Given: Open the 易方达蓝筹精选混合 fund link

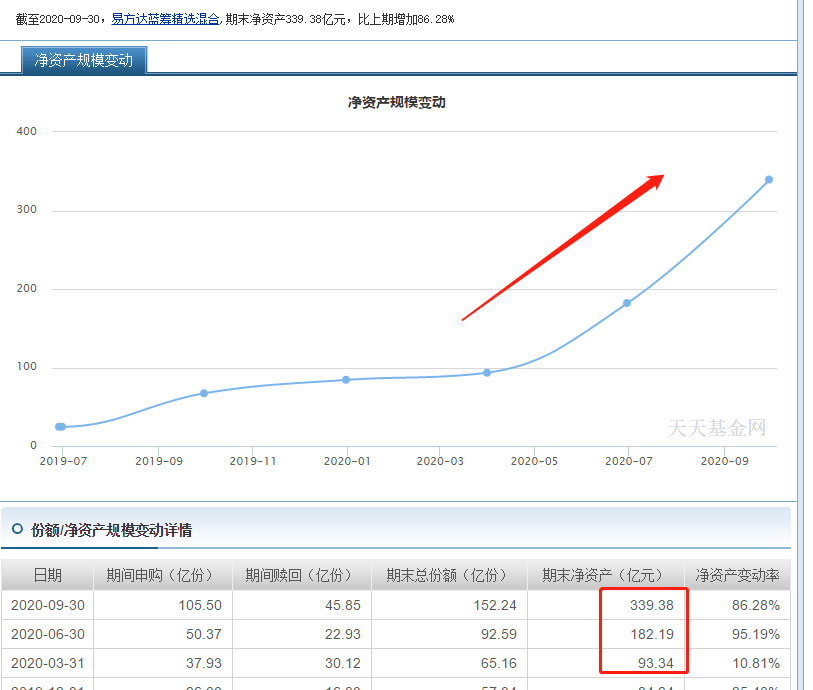Looking at the screenshot, I should (166, 17).
